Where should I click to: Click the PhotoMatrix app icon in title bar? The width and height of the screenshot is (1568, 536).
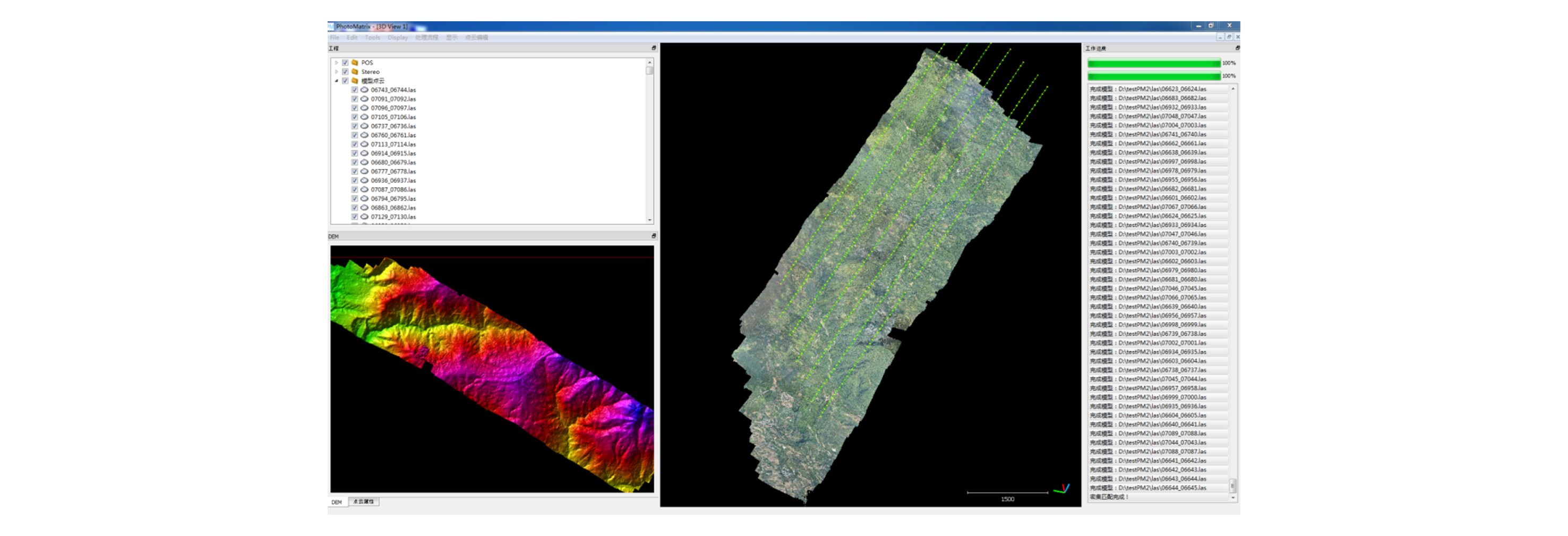[x=331, y=26]
